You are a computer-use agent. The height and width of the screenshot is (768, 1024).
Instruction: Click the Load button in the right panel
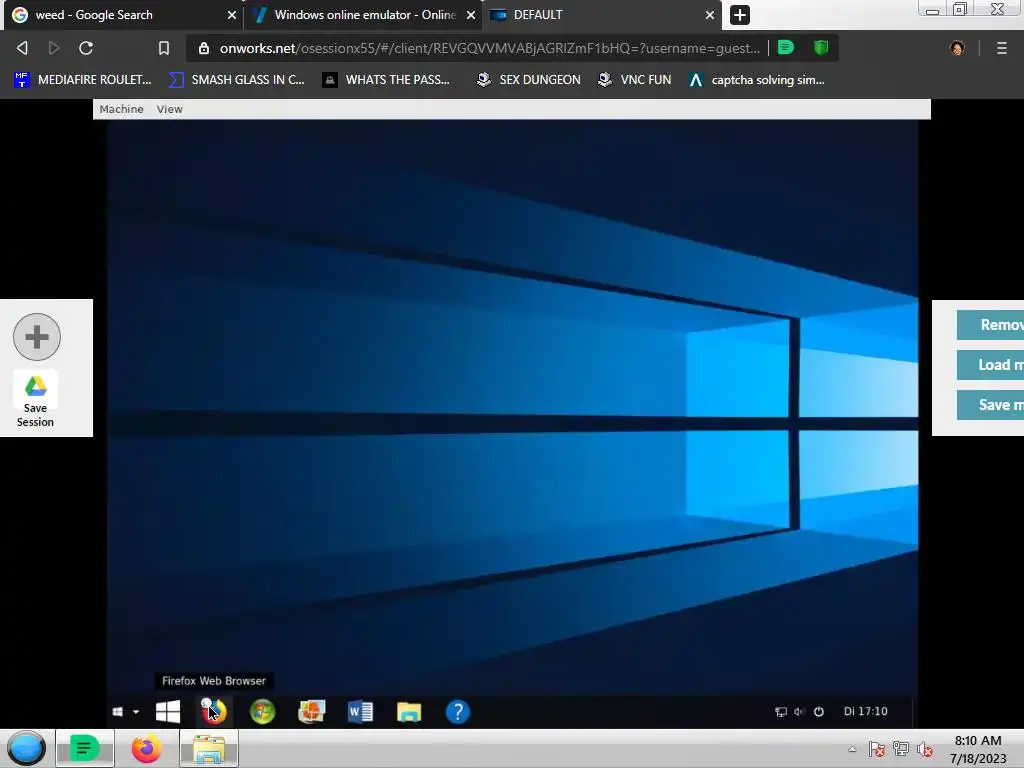click(x=991, y=364)
